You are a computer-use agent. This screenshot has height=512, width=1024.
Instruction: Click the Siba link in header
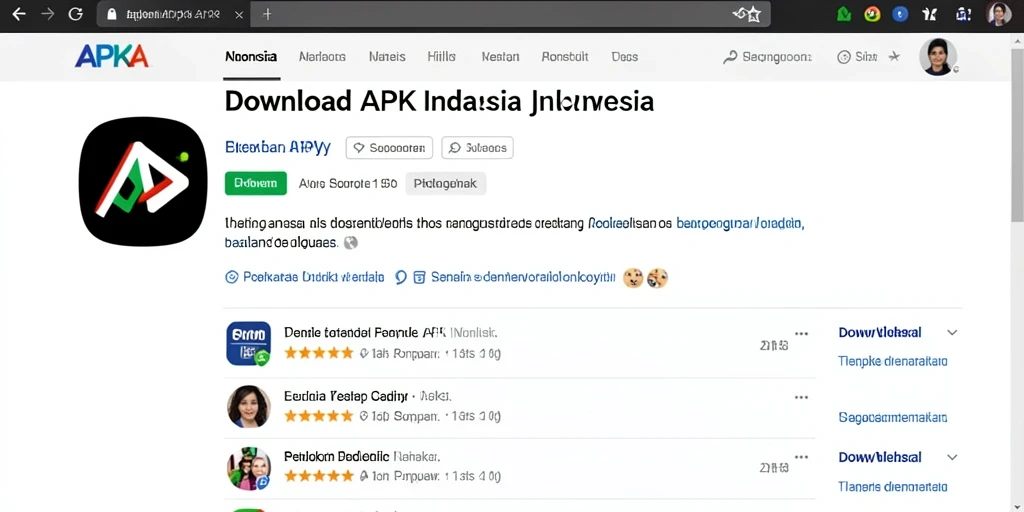(858, 57)
